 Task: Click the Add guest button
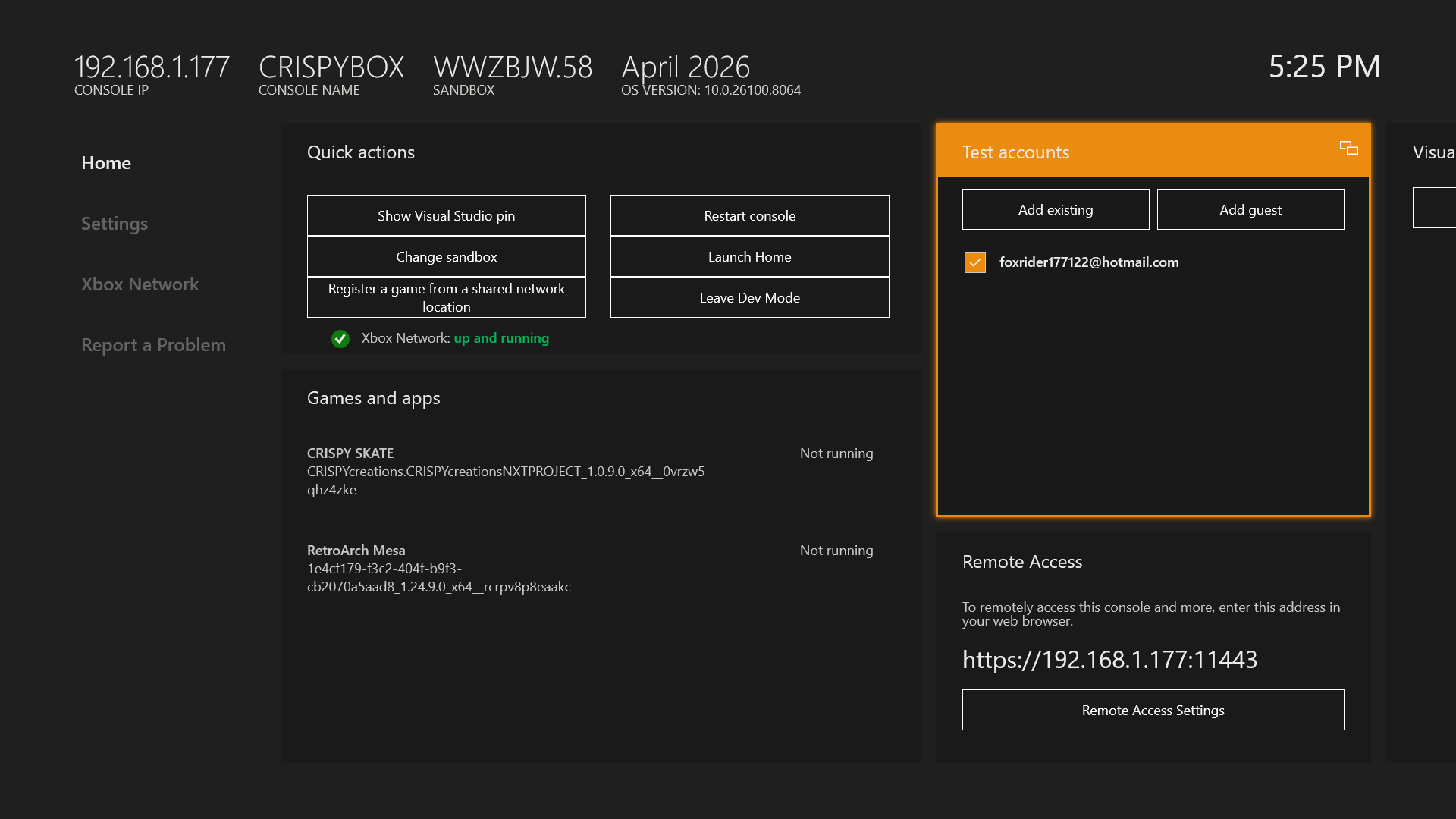click(1250, 209)
